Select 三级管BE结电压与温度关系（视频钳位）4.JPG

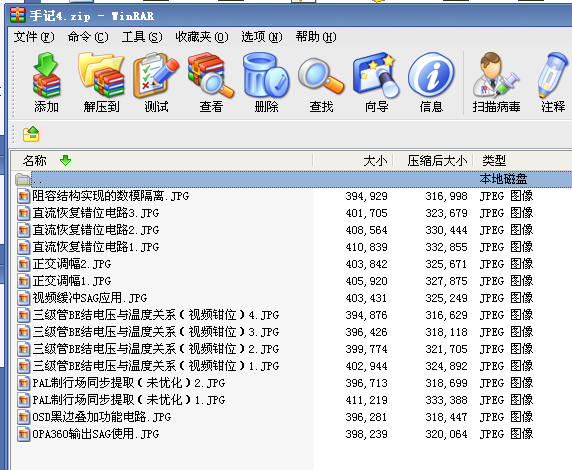156,315
